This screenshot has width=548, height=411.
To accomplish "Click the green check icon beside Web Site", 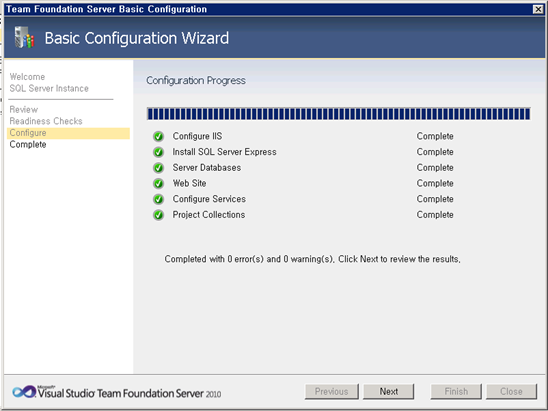I will pyautogui.click(x=158, y=183).
